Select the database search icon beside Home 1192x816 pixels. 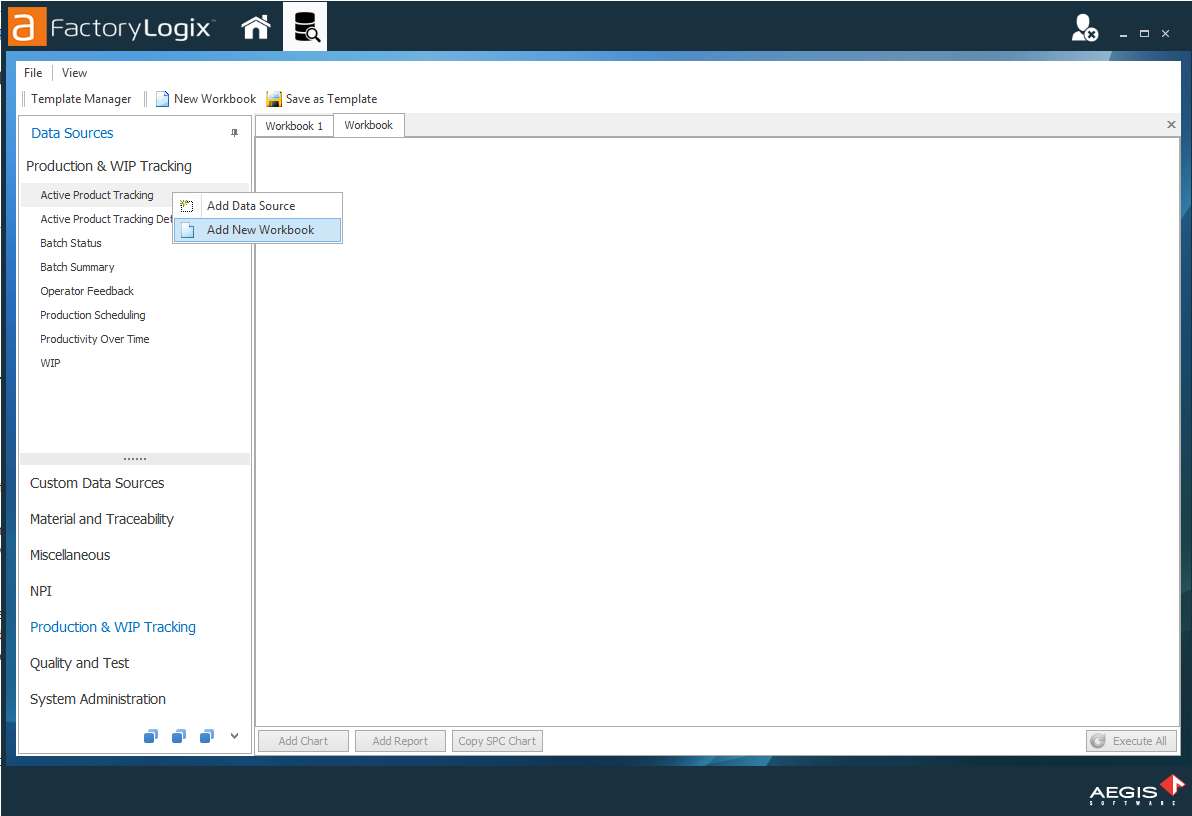(305, 27)
